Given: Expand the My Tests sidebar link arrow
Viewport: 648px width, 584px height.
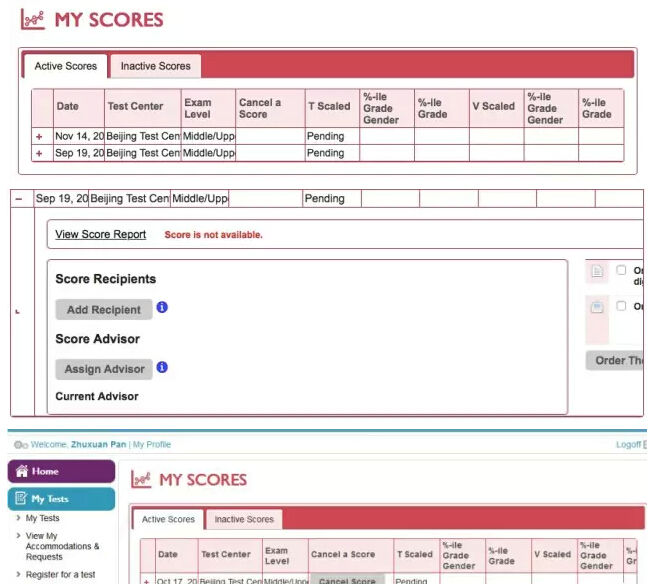Looking at the screenshot, I should (18, 517).
